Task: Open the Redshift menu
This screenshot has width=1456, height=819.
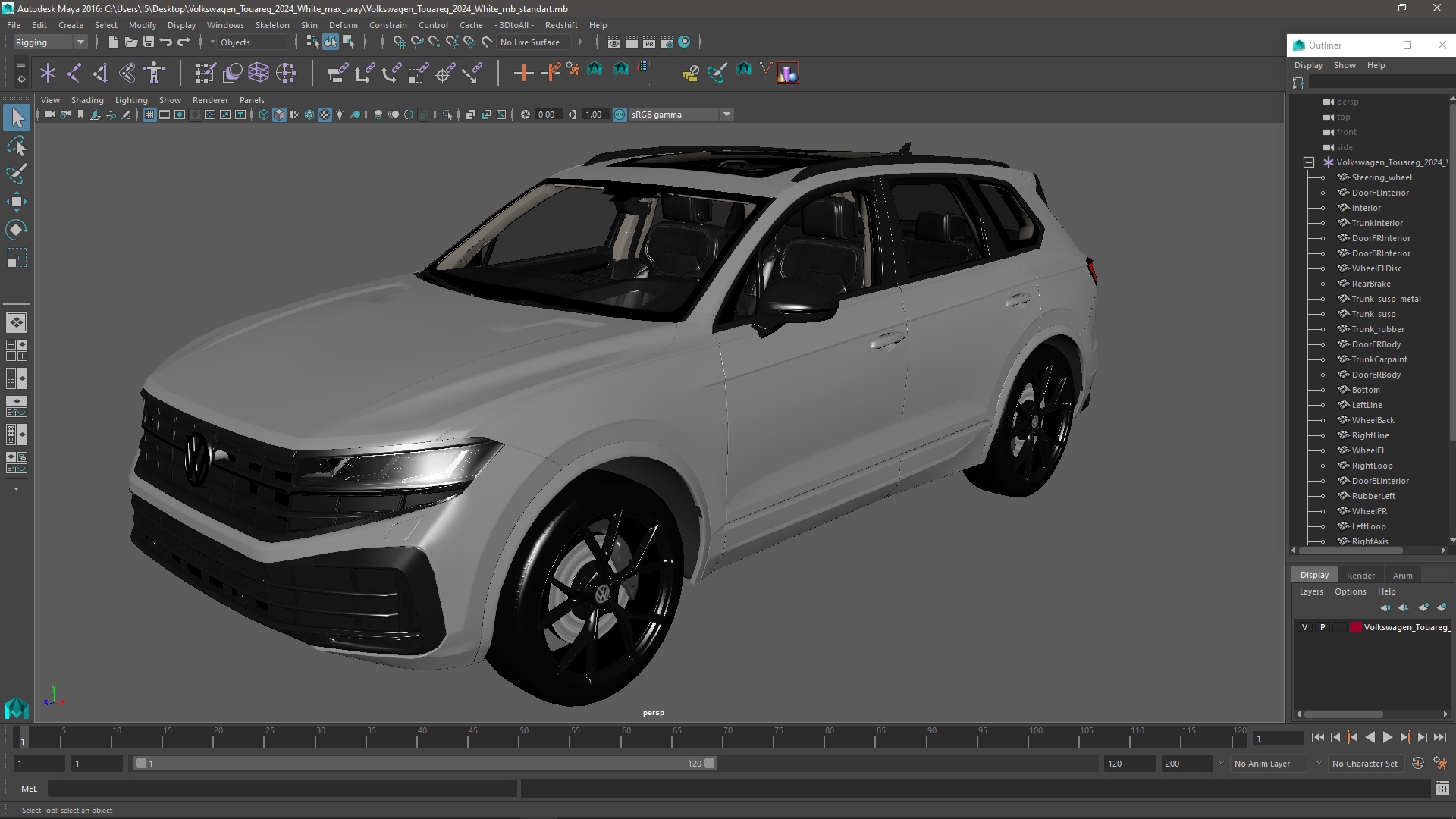Action: click(x=561, y=25)
